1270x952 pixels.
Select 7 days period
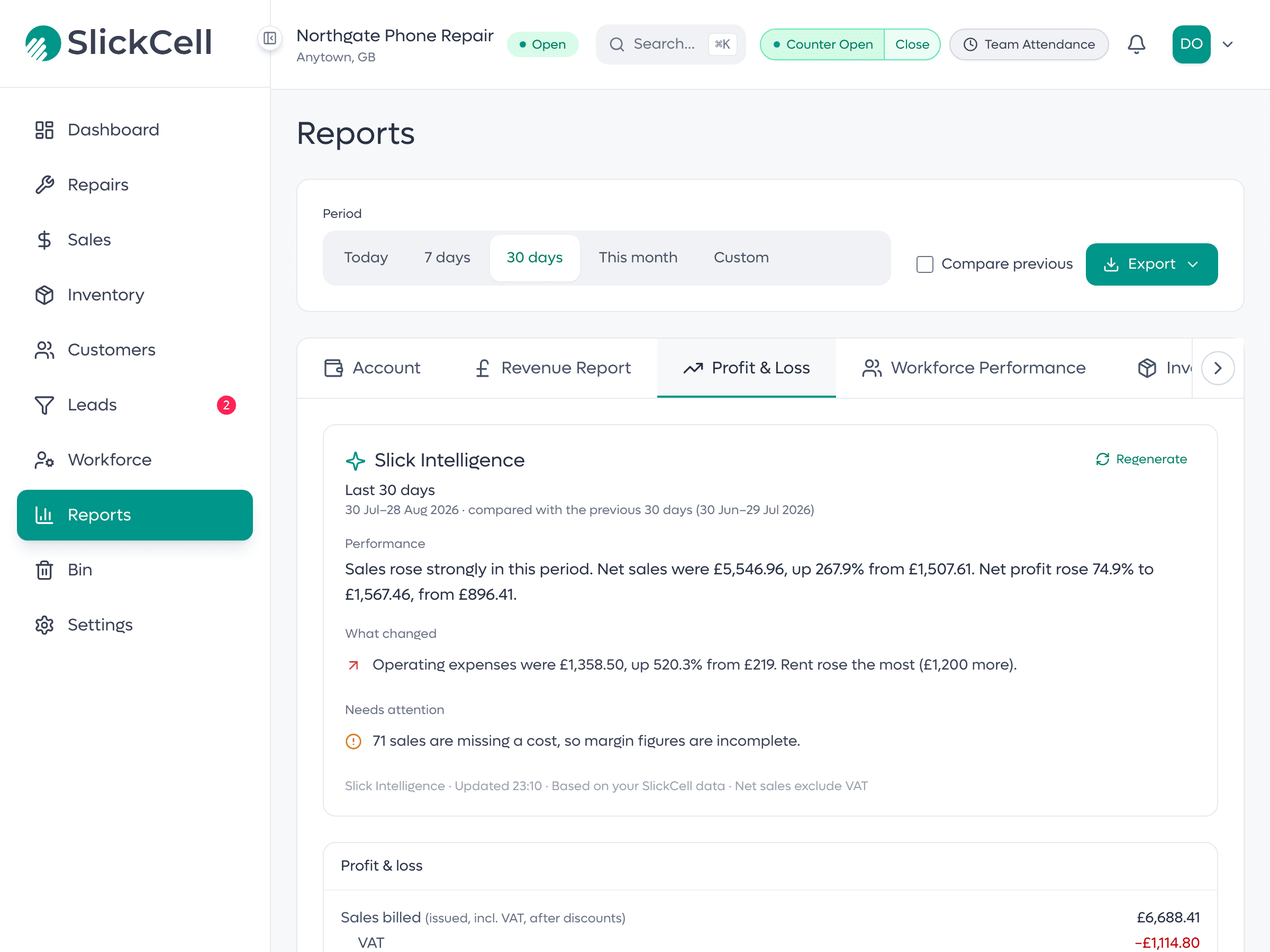(x=447, y=258)
